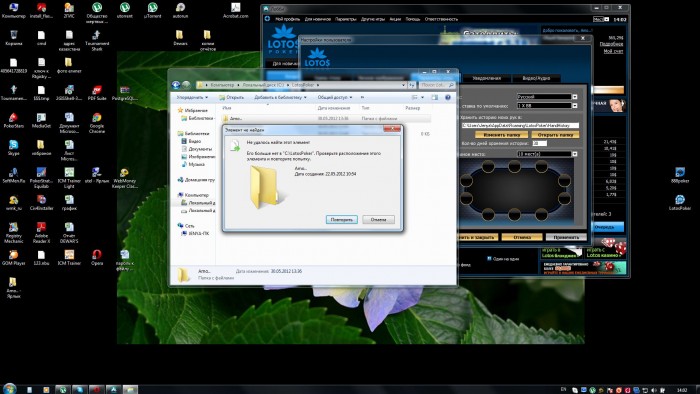
Task: Open the Windows Start button
Action: tap(9, 389)
